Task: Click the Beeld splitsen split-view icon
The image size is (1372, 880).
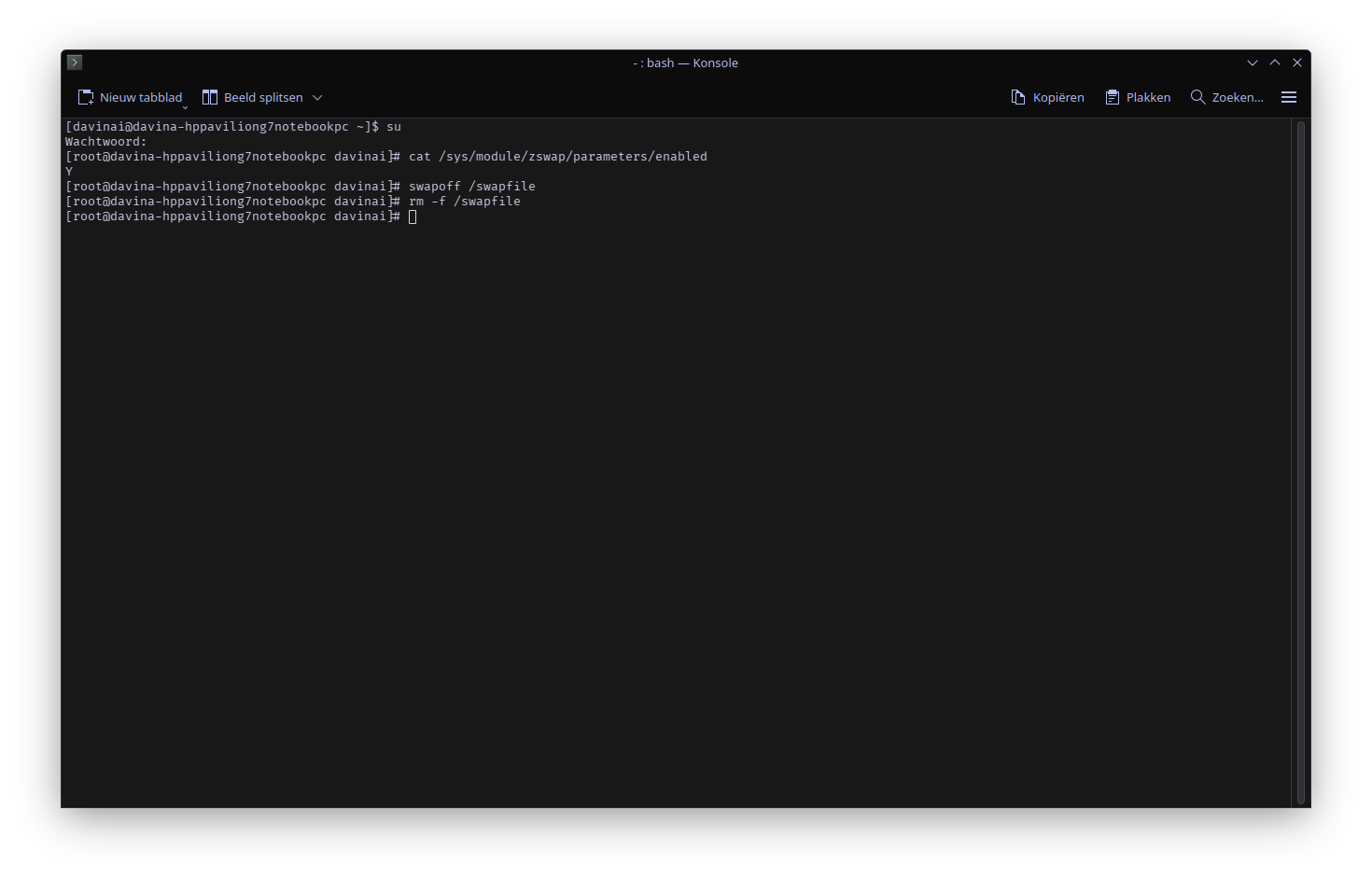Action: click(x=210, y=97)
